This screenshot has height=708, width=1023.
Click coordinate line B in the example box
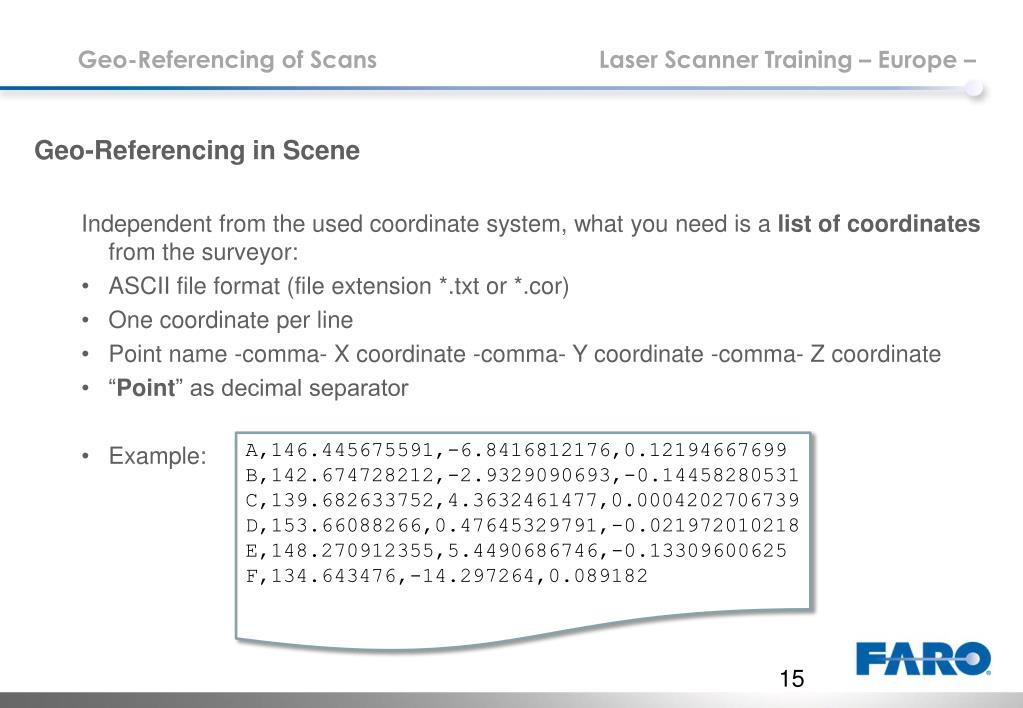point(522,475)
